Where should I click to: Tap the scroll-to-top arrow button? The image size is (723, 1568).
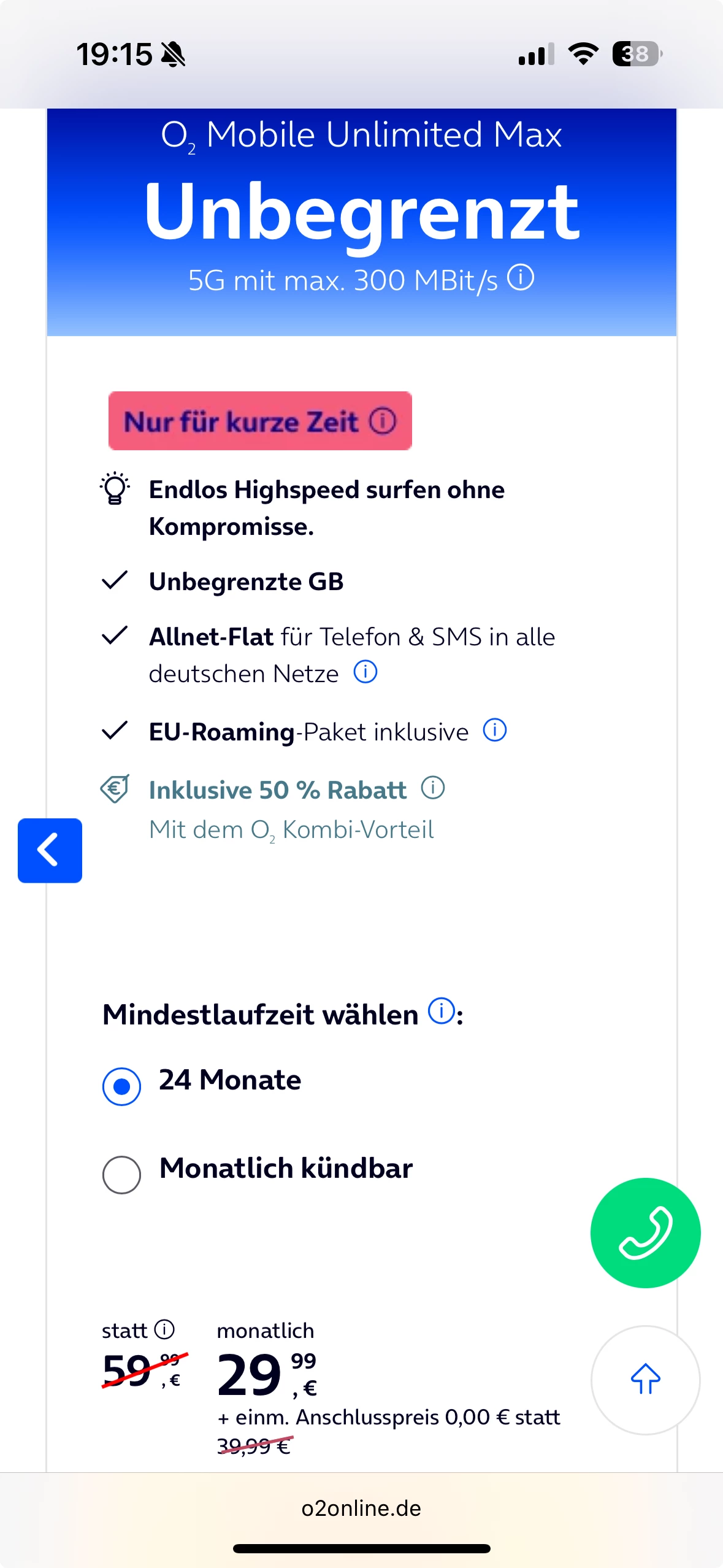[645, 1380]
